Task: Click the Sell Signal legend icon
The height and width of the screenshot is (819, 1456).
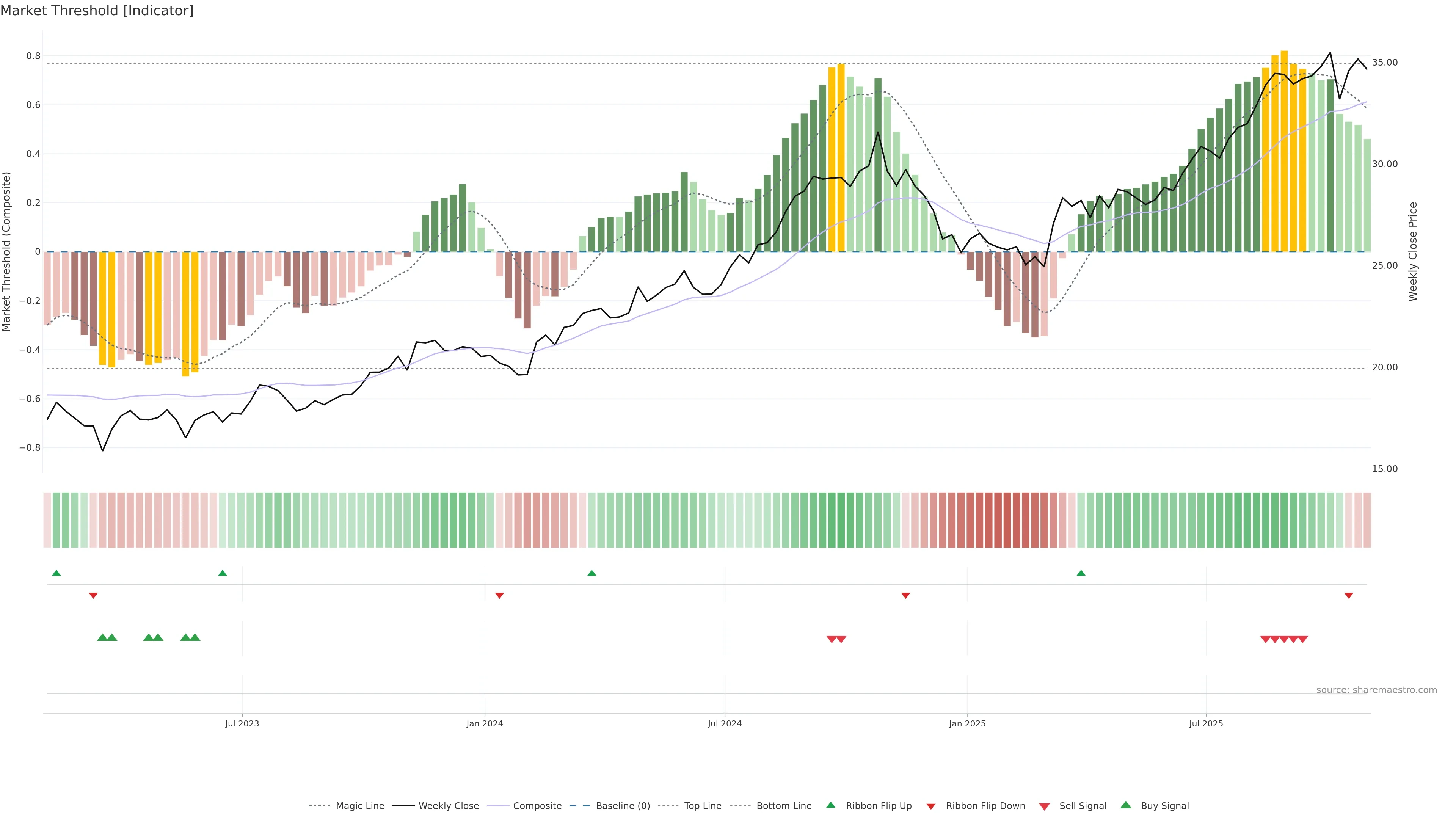Action: 1045,806
